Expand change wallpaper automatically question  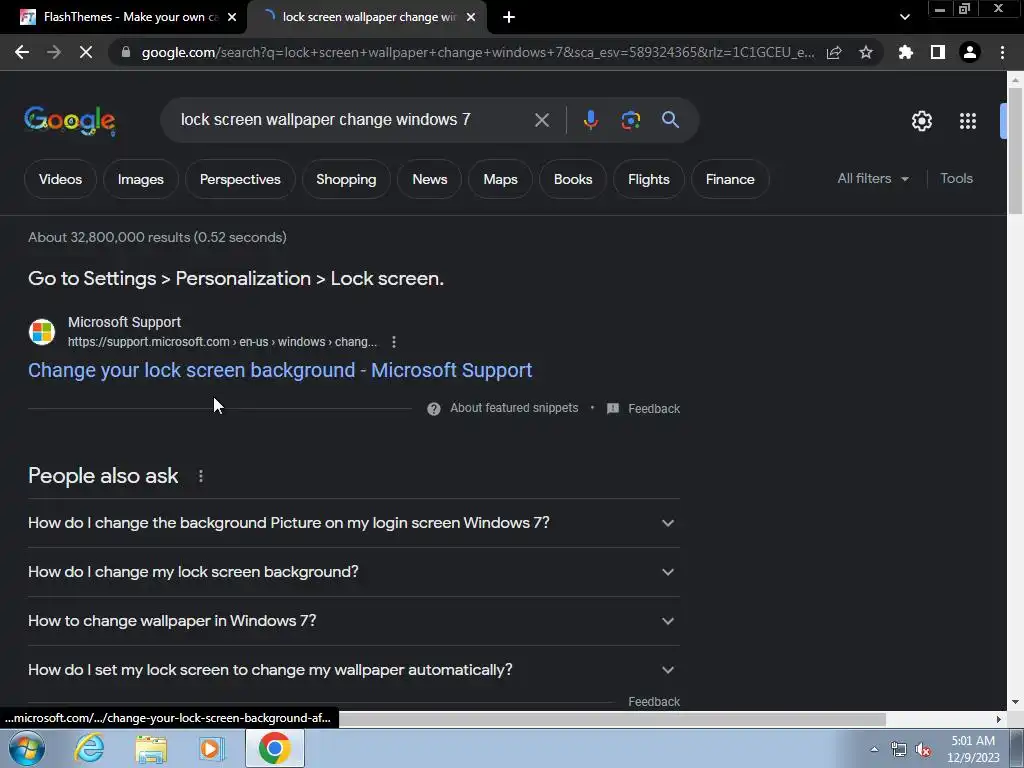353,670
